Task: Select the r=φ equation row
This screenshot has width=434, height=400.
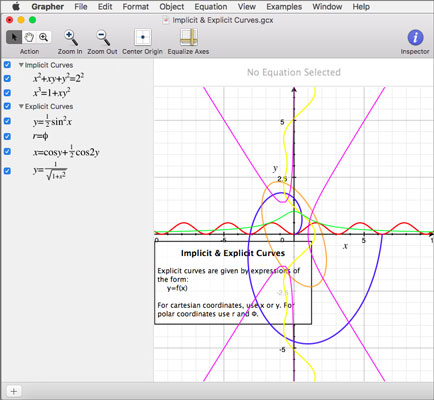Action: pos(40,136)
